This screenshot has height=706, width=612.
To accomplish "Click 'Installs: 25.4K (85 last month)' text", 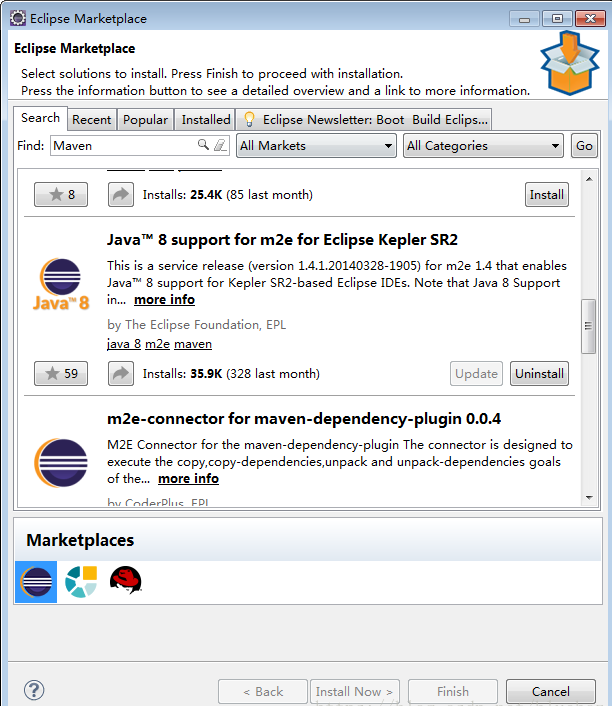I will 227,195.
